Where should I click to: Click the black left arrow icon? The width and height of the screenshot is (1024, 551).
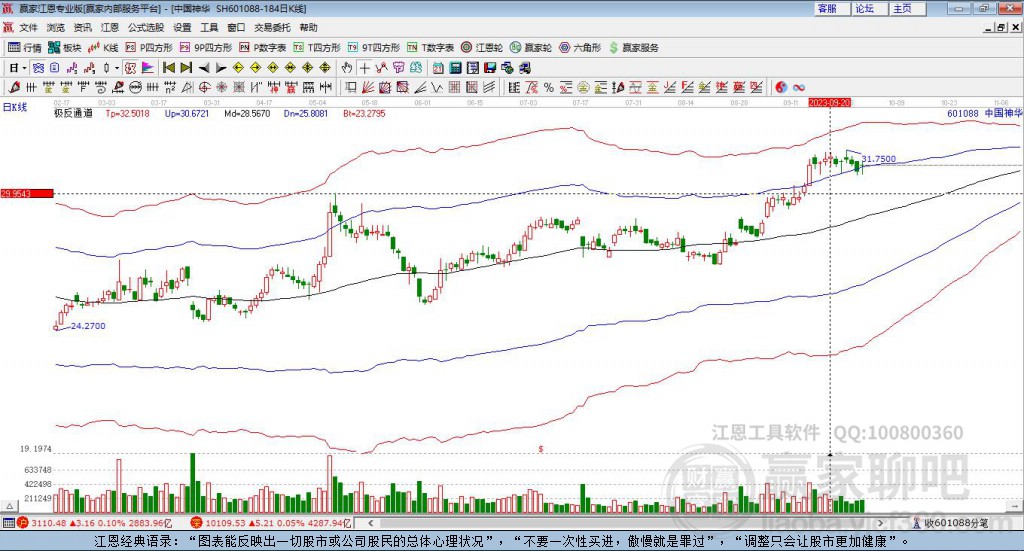point(204,68)
